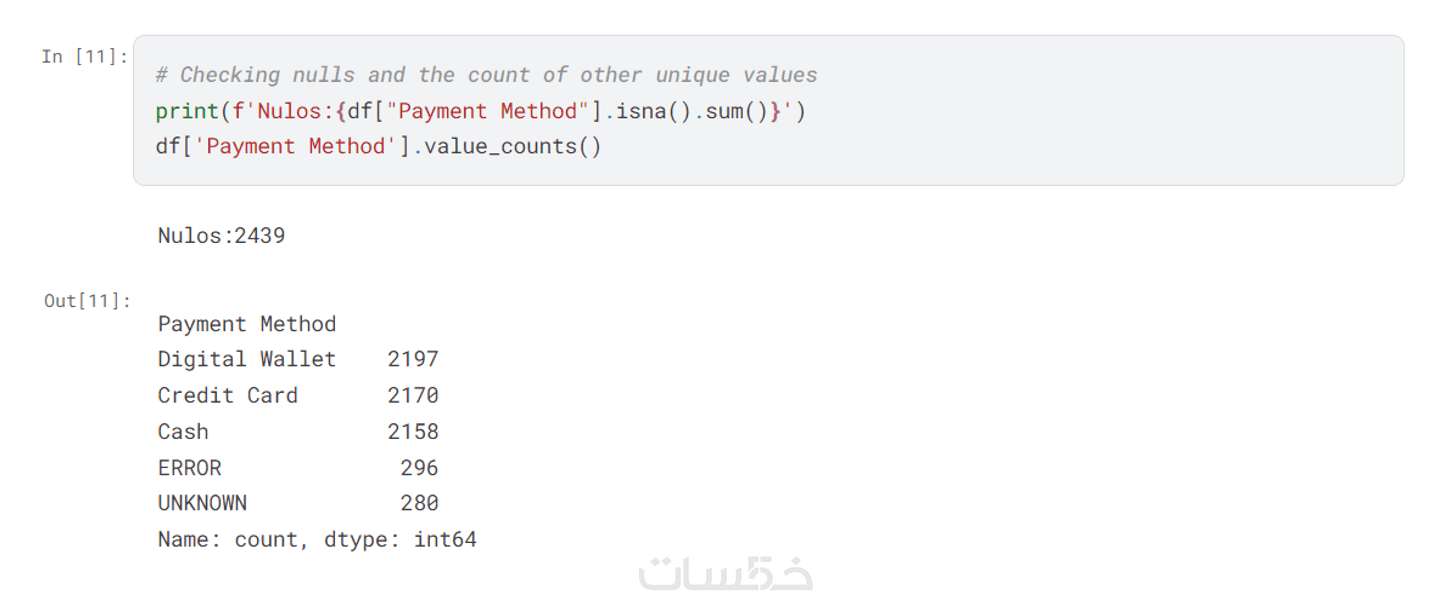Viewport: 1452px width, 603px height.
Task: Click the 2158 count value
Action: coord(413,432)
